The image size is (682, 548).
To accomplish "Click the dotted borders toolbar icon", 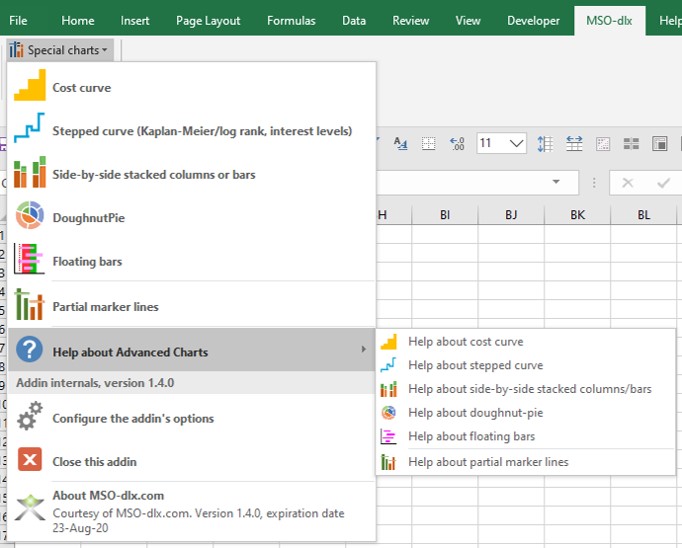I will coord(428,143).
